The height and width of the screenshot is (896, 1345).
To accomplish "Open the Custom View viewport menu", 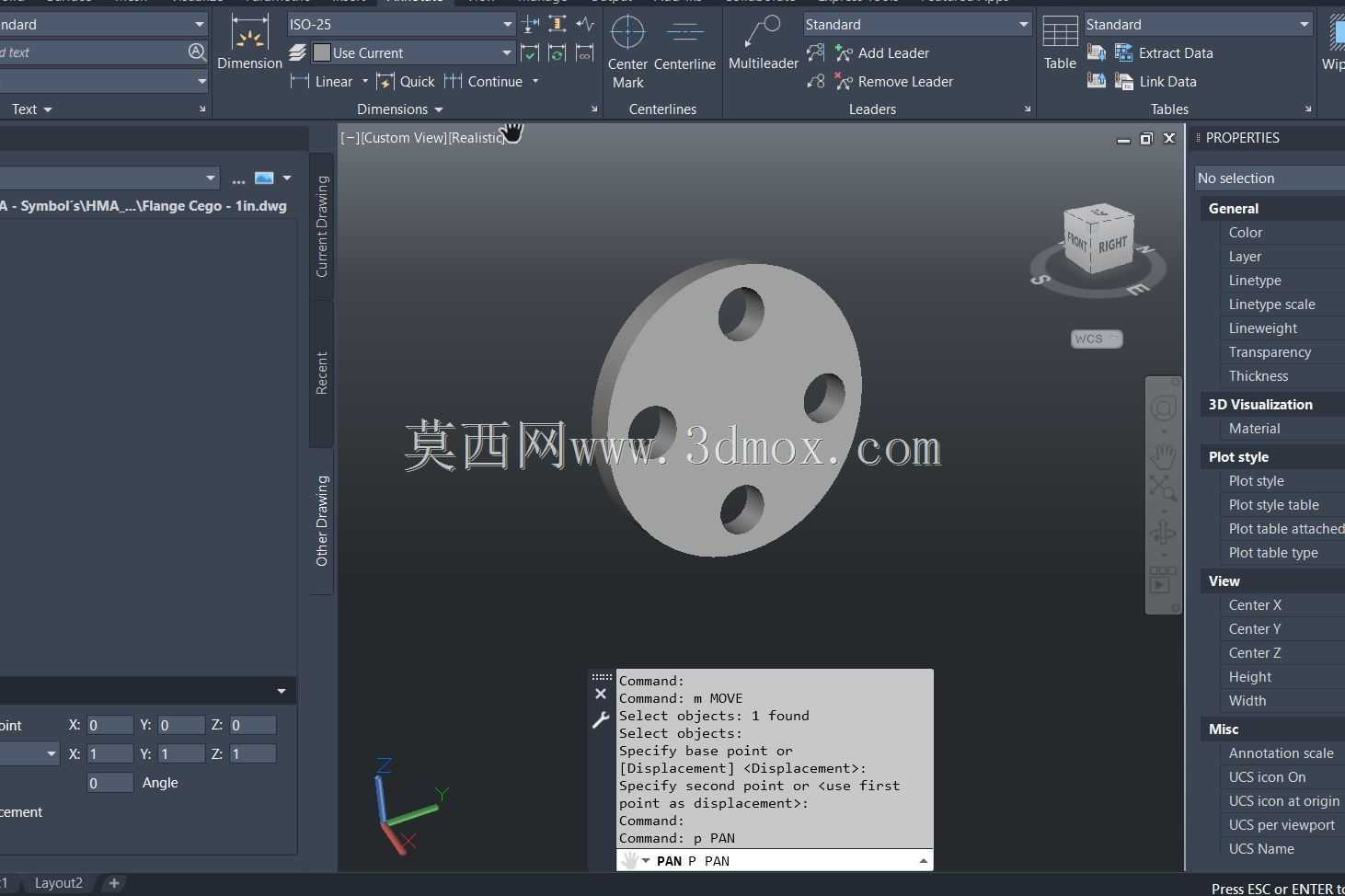I will click(404, 138).
